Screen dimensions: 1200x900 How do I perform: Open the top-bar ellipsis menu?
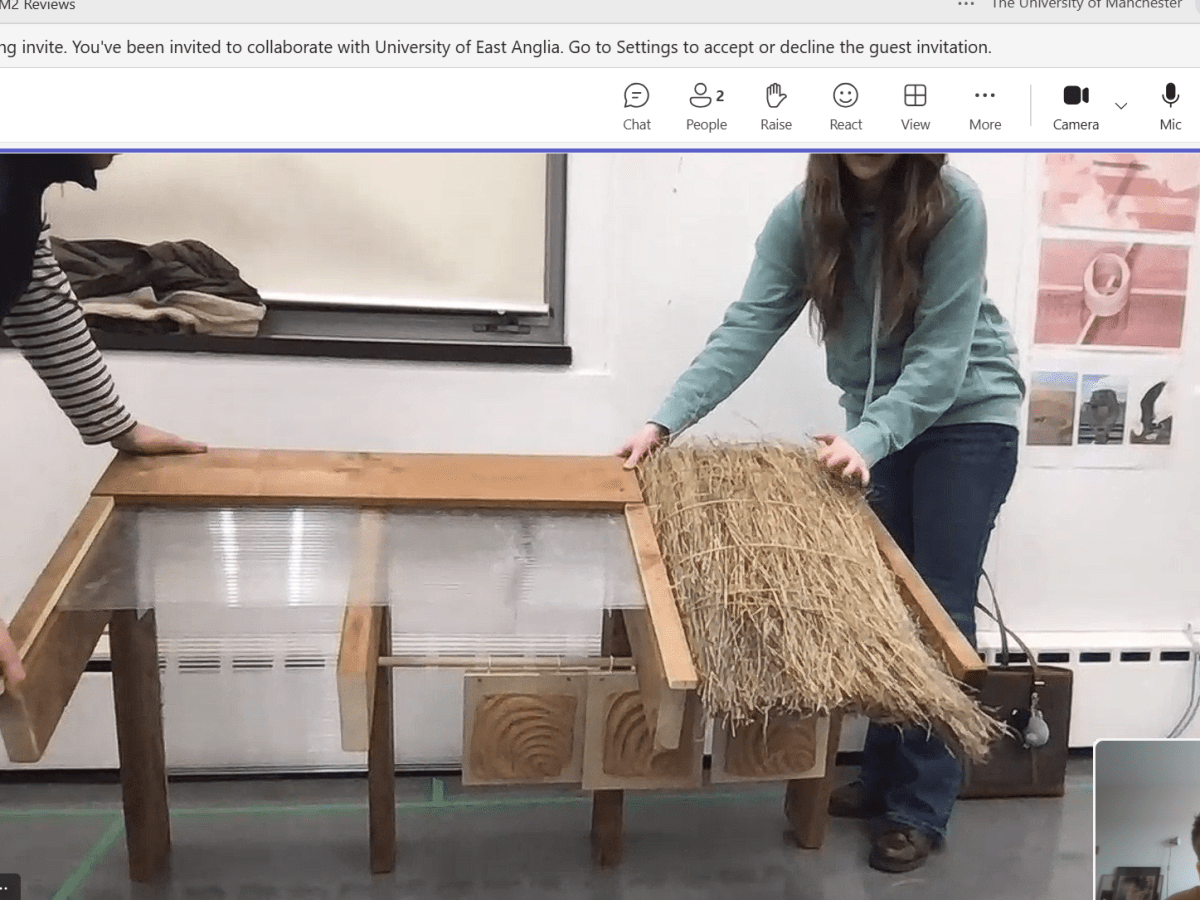pos(964,5)
